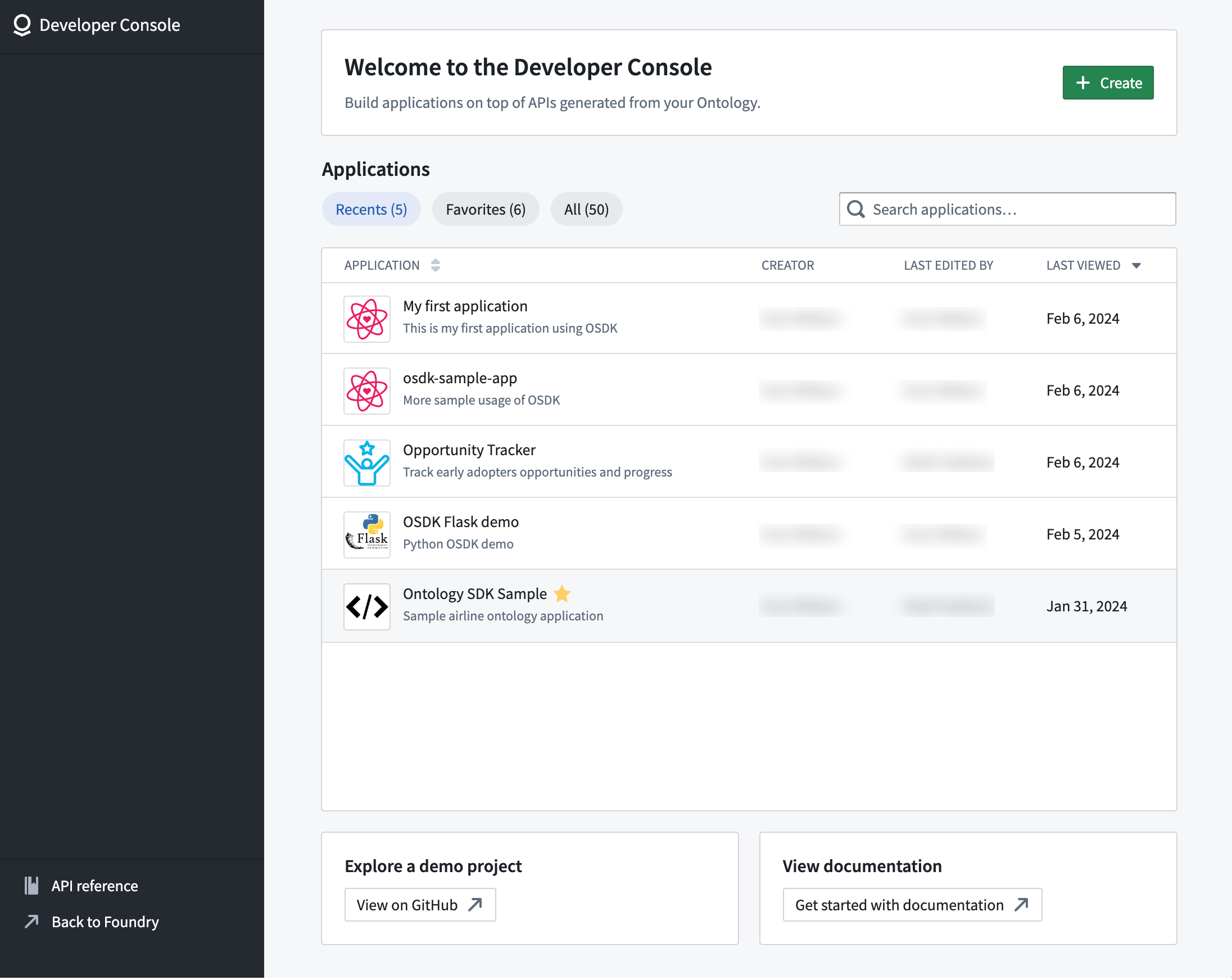Click blurred creator name in Opportunity Tracker row
The image size is (1232, 980).
point(801,463)
